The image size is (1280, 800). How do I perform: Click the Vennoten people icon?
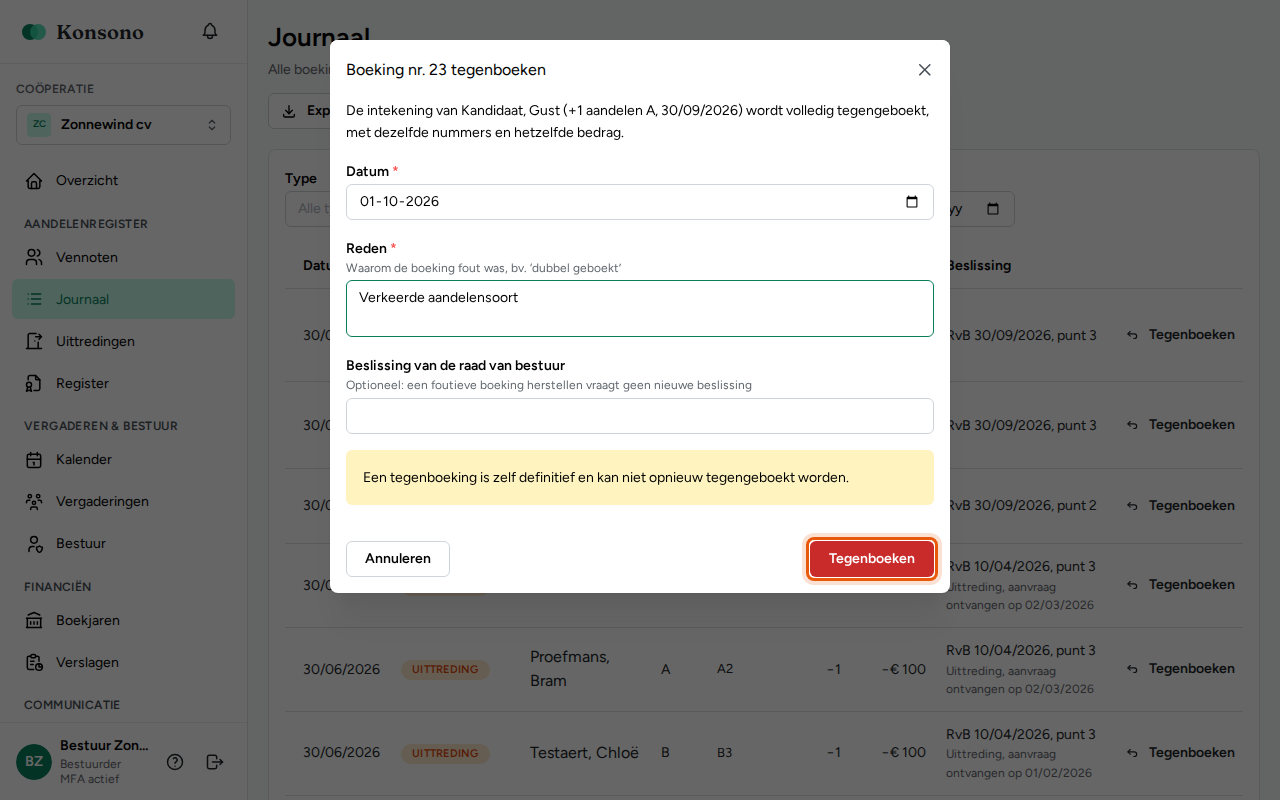(x=34, y=258)
